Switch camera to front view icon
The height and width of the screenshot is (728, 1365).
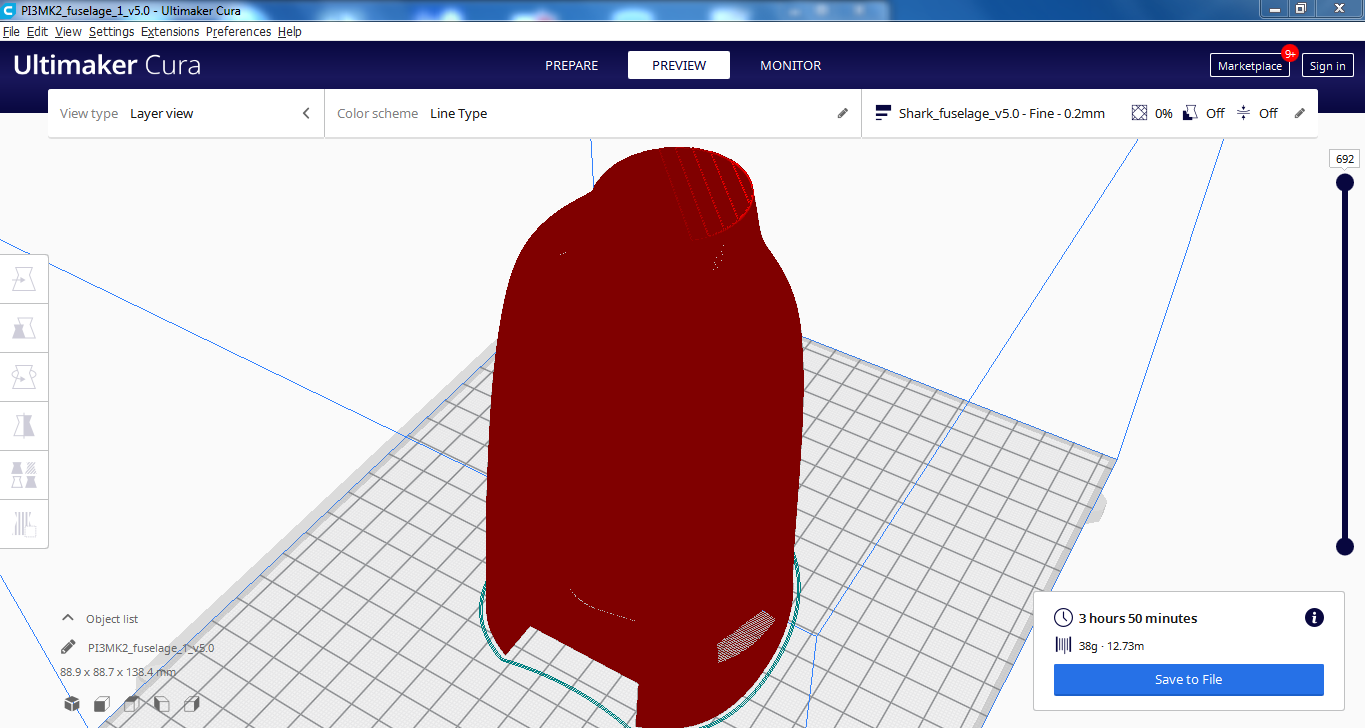click(102, 704)
